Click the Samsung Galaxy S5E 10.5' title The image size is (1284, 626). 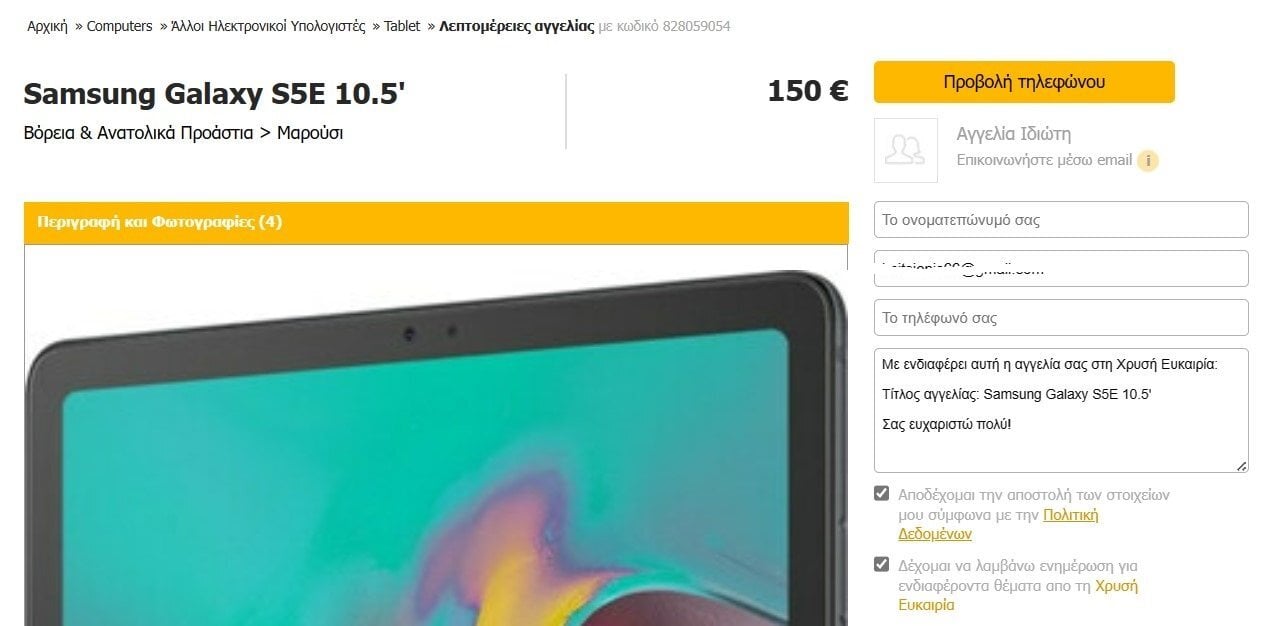click(x=214, y=94)
